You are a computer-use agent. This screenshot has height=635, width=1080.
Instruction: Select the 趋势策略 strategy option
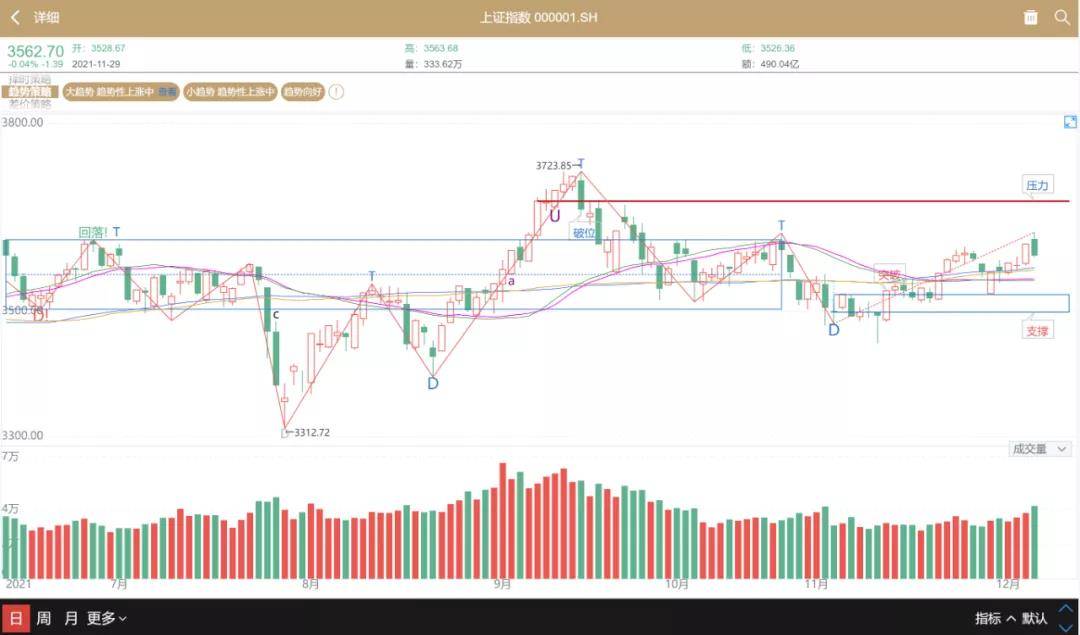click(30, 92)
